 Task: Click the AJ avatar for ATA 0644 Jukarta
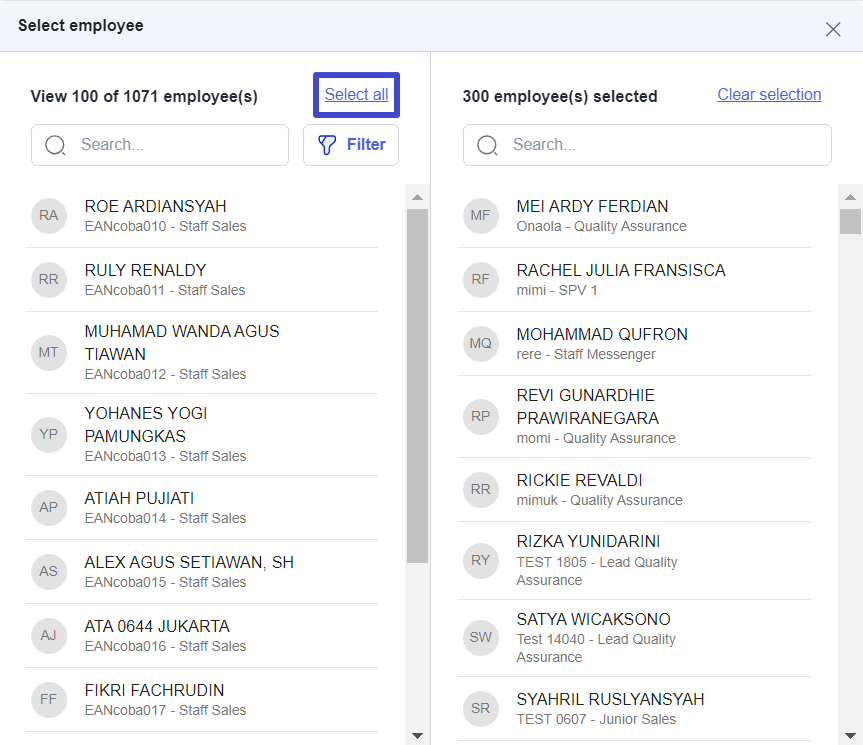click(x=49, y=635)
